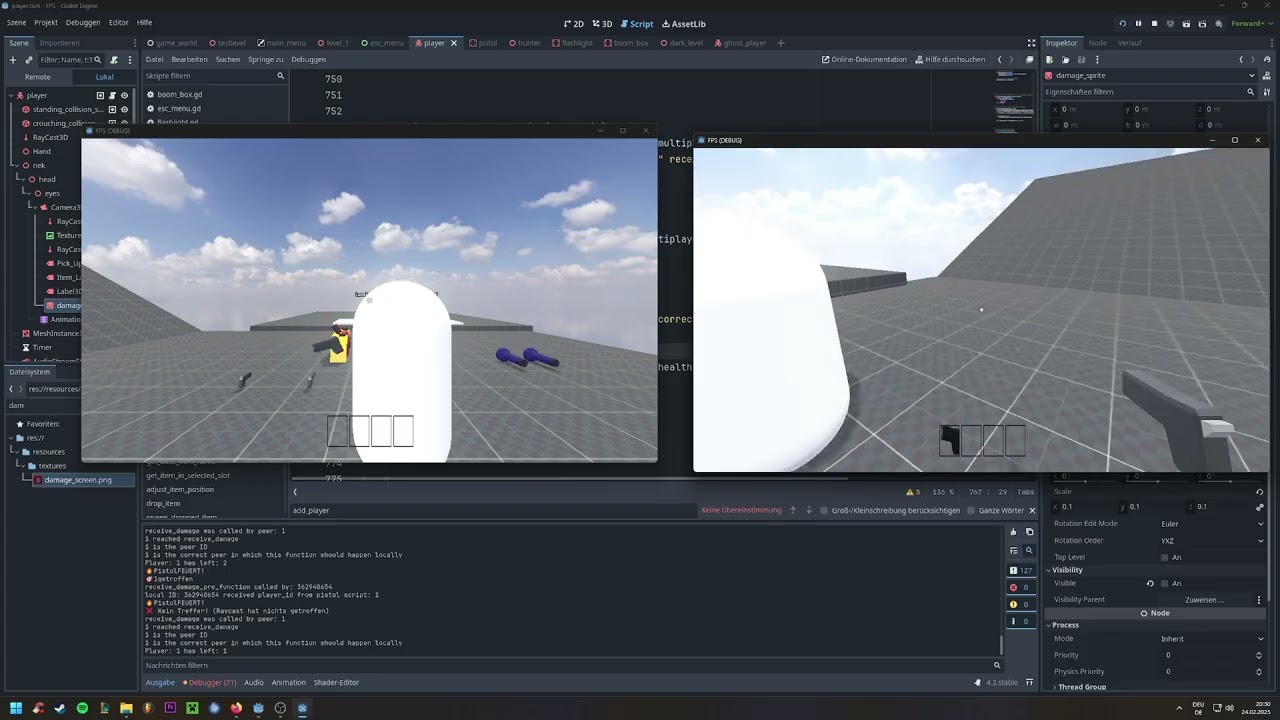Click the create new resource icon in Inspector
This screenshot has height=720, width=1280.
point(1049,60)
